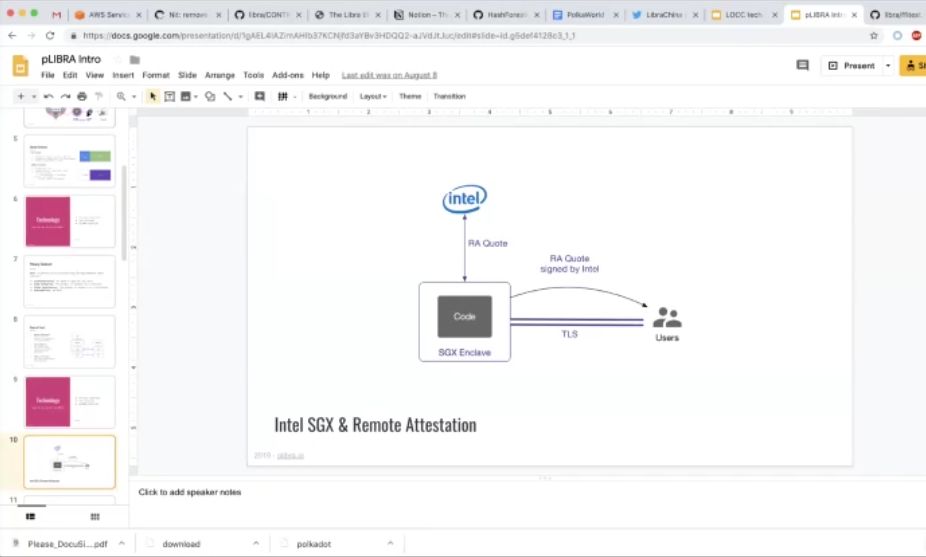Select the line tool icon
The height and width of the screenshot is (557, 926).
tap(227, 96)
